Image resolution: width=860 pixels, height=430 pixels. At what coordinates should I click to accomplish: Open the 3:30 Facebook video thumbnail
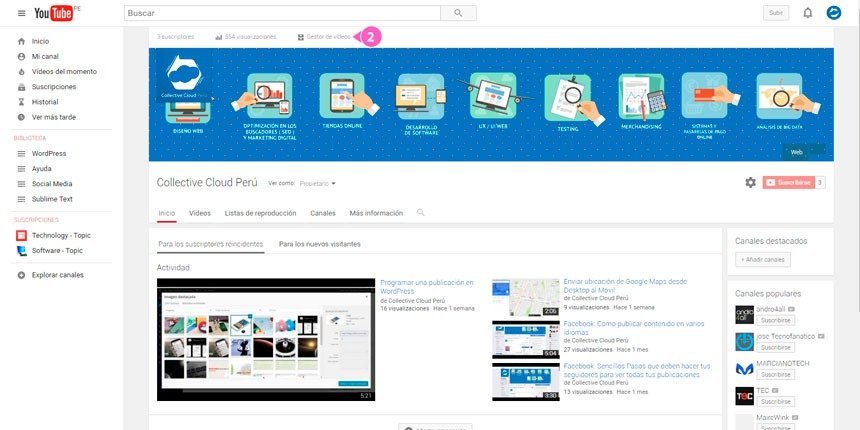click(525, 382)
